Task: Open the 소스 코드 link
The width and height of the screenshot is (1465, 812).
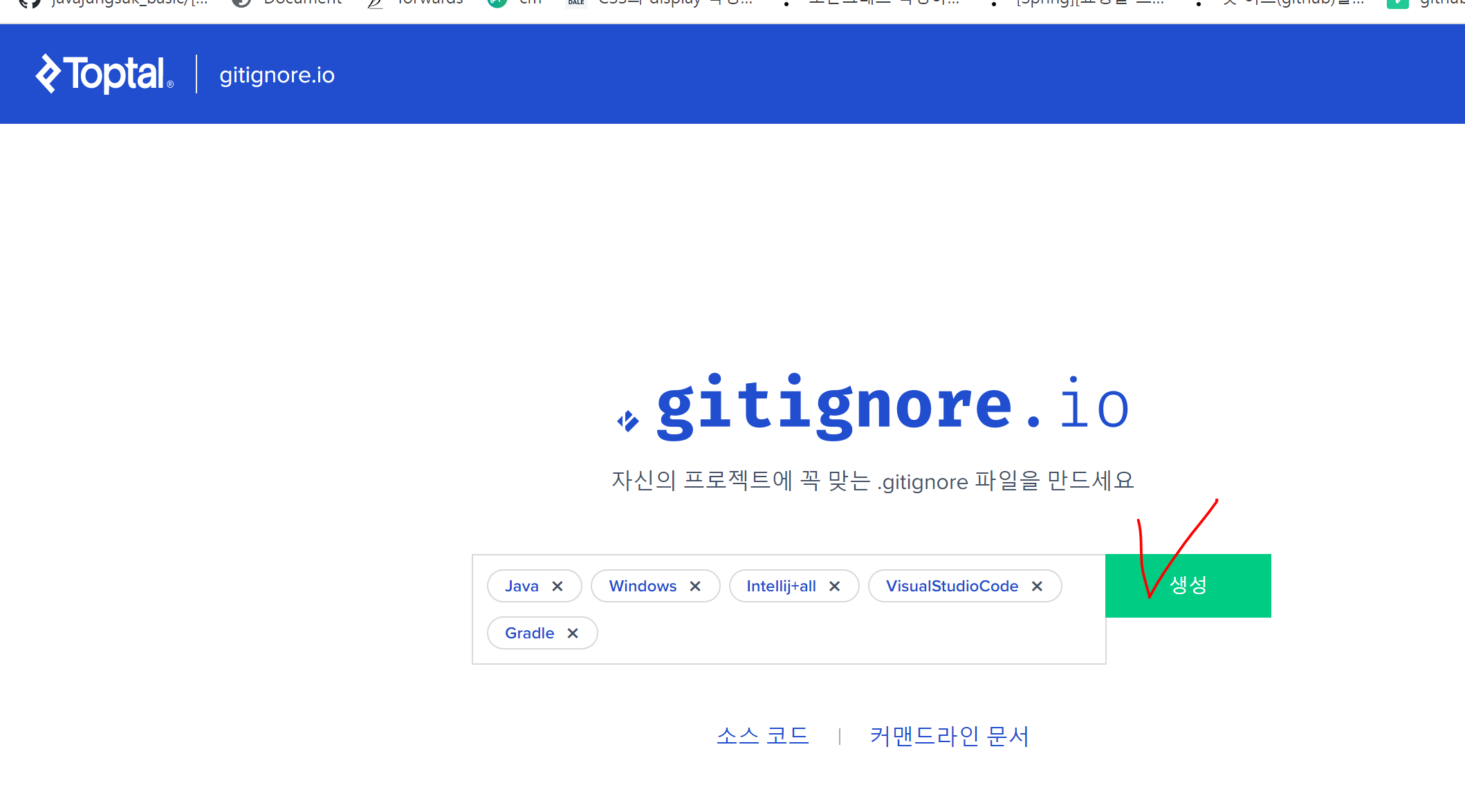Action: coord(762,736)
